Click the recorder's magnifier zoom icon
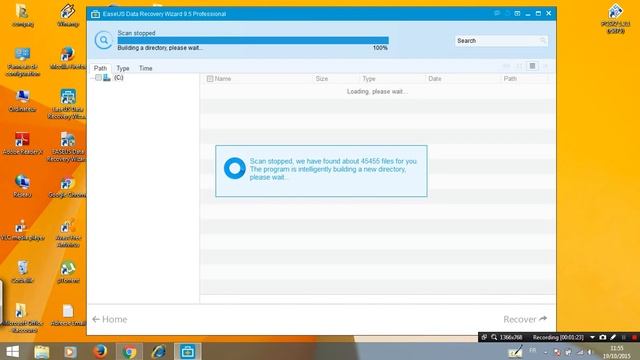This screenshot has height=360, width=640. (494, 337)
